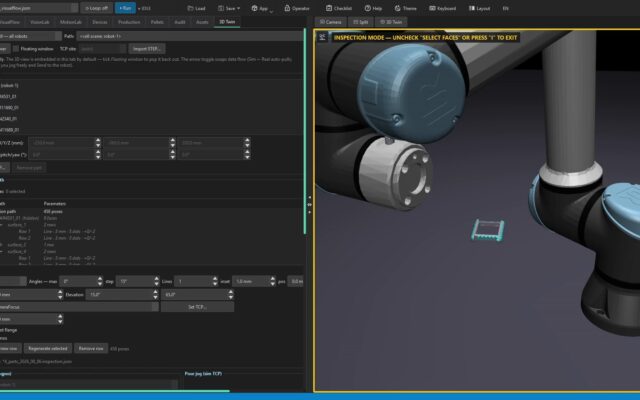Switch to Operator mode icon
Screen dimensions: 640x400
tap(287, 8)
